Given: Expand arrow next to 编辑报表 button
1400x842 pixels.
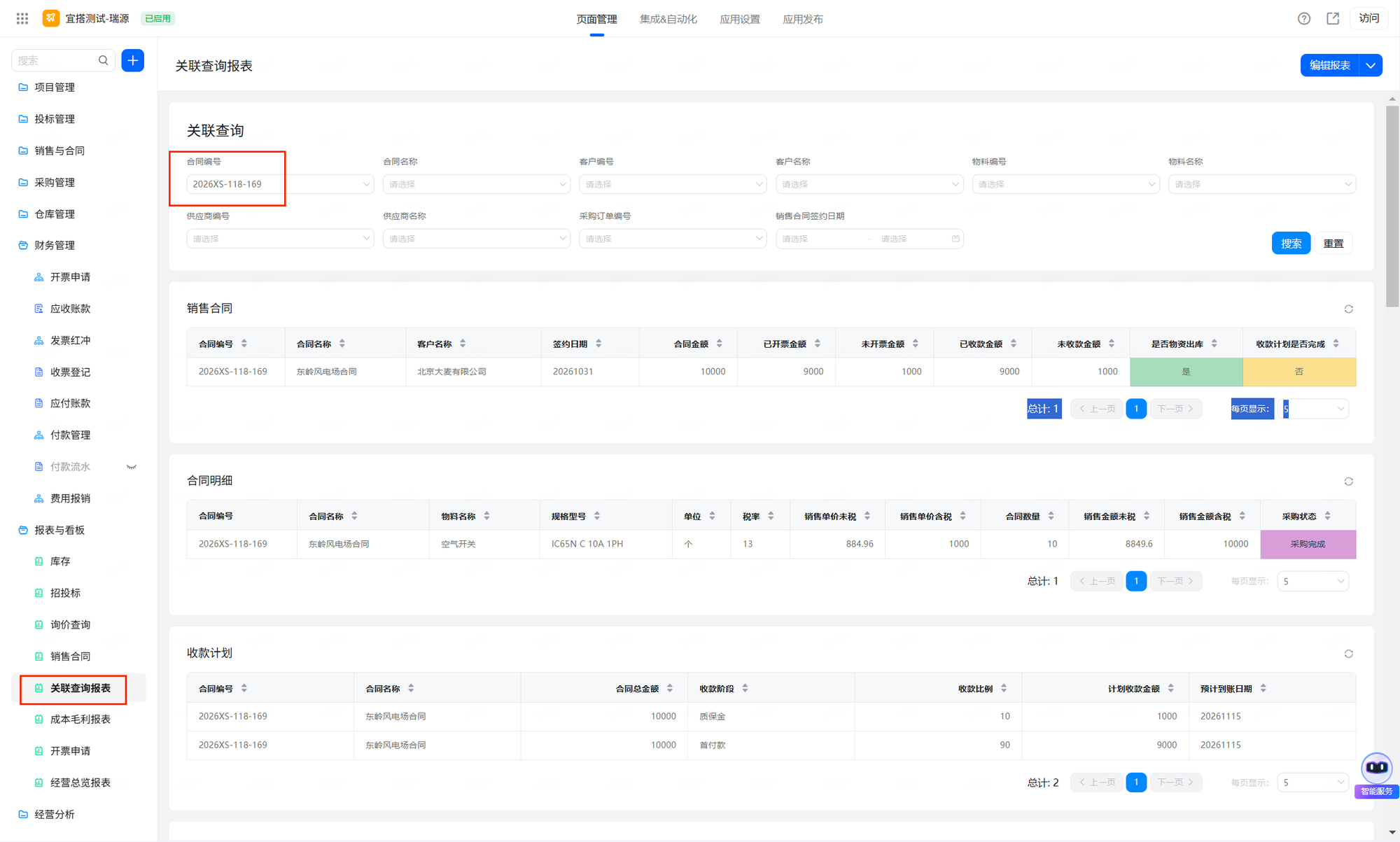Looking at the screenshot, I should point(1371,65).
